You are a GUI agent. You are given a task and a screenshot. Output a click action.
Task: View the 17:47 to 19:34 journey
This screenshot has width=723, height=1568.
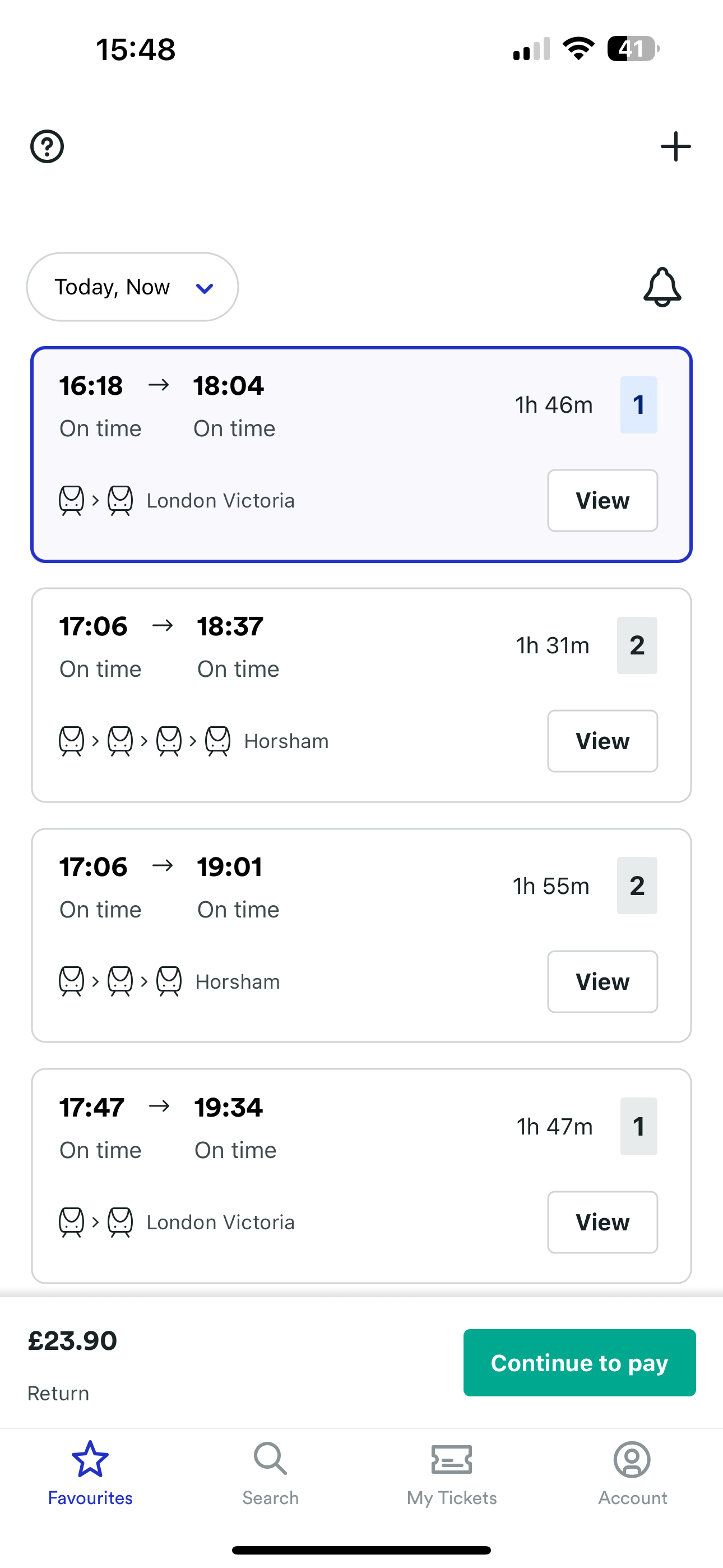point(602,1221)
